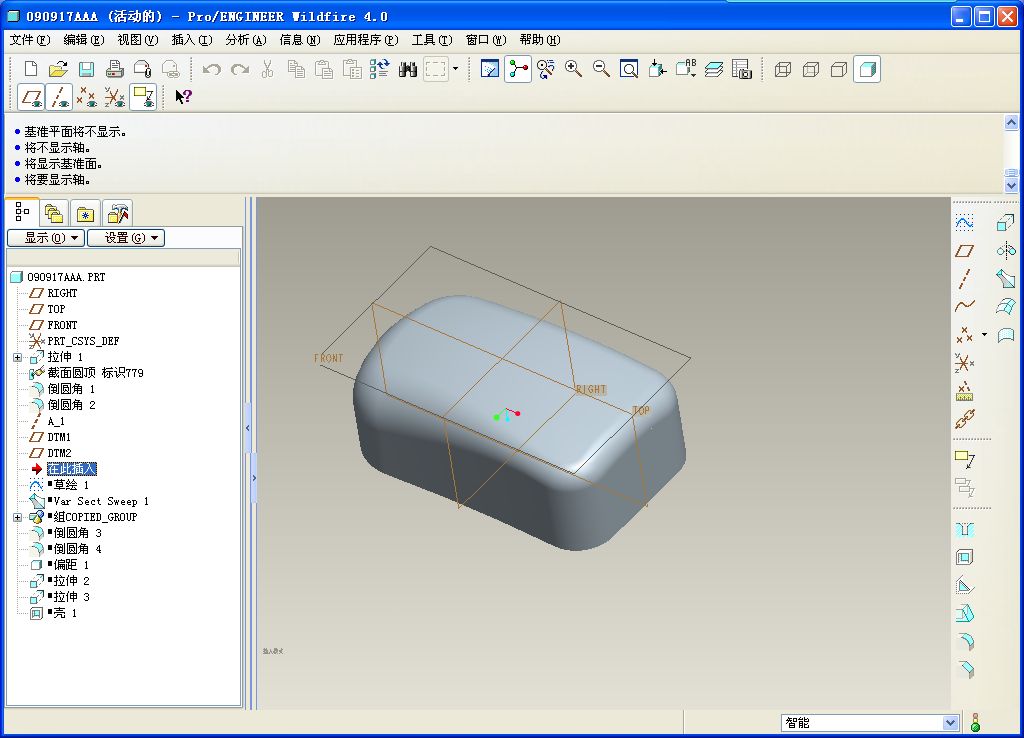Open the 显示(O) dropdown in the navigator
This screenshot has height=738, width=1024.
(x=46, y=238)
